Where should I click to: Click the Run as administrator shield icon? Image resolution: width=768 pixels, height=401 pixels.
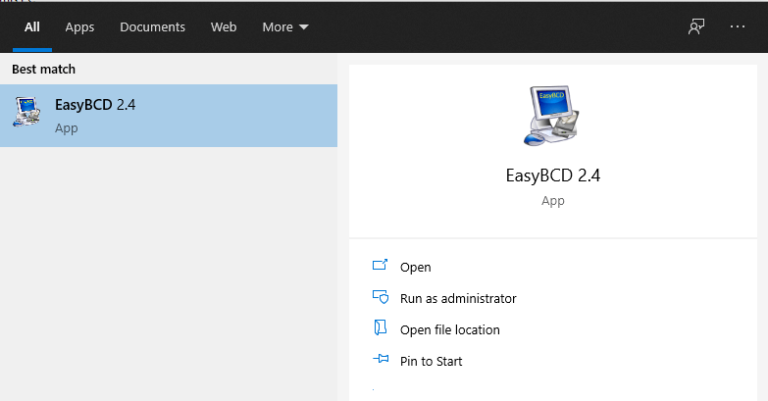click(x=380, y=296)
